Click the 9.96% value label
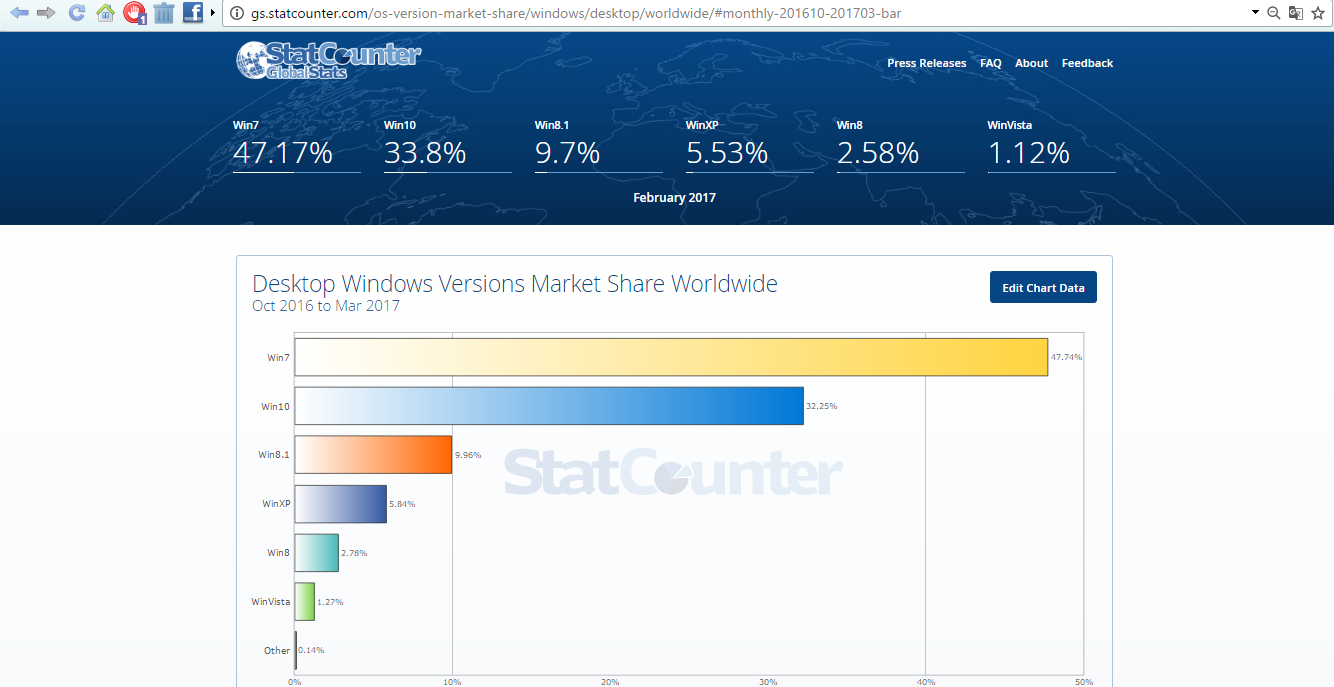 coord(468,455)
